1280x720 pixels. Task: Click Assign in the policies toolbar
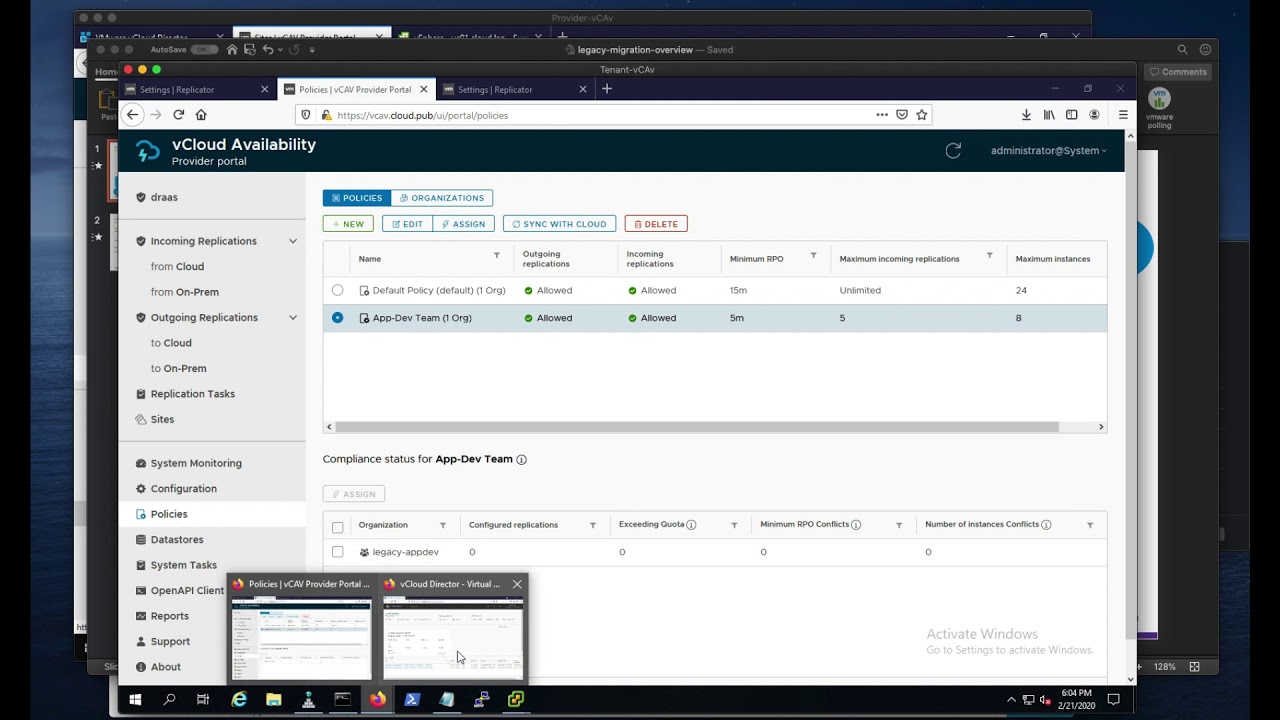pos(464,224)
